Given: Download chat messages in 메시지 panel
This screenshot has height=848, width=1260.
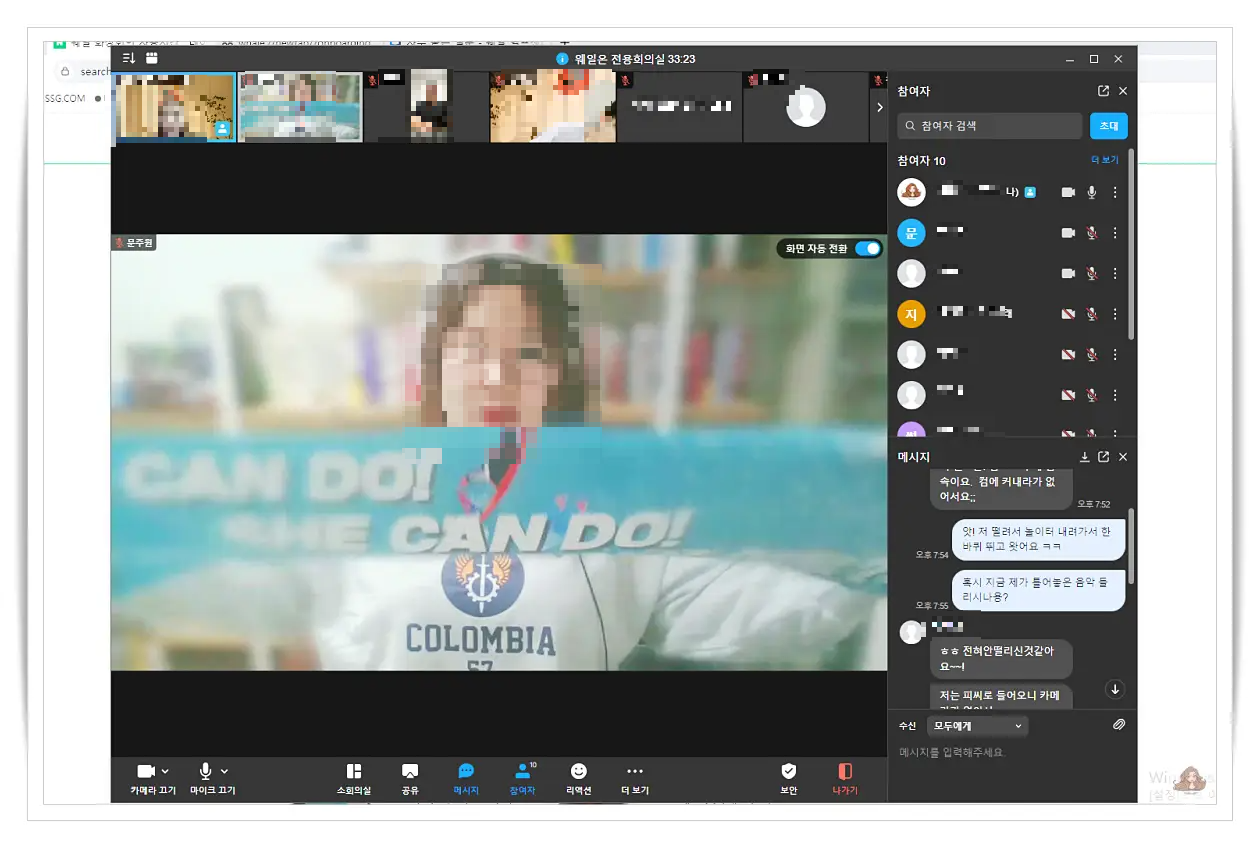Looking at the screenshot, I should pyautogui.click(x=1085, y=457).
